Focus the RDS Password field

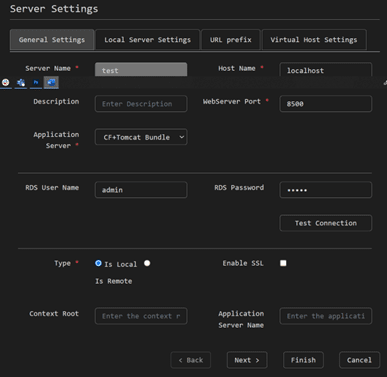click(x=326, y=190)
